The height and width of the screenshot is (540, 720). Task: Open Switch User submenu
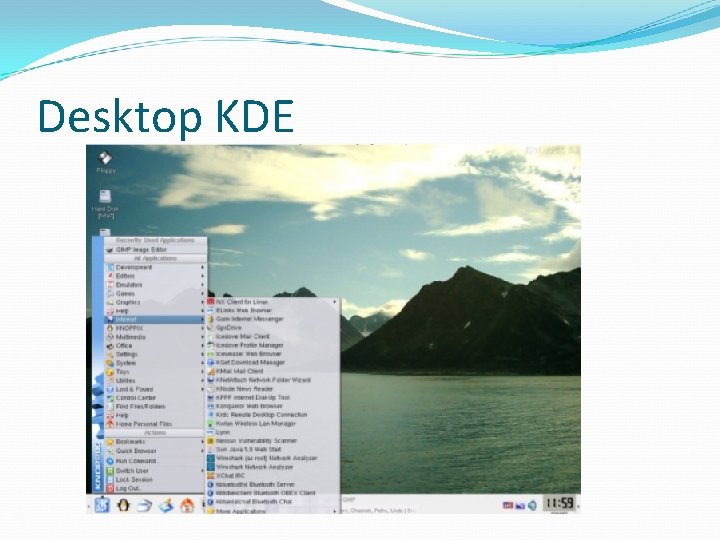(156, 471)
